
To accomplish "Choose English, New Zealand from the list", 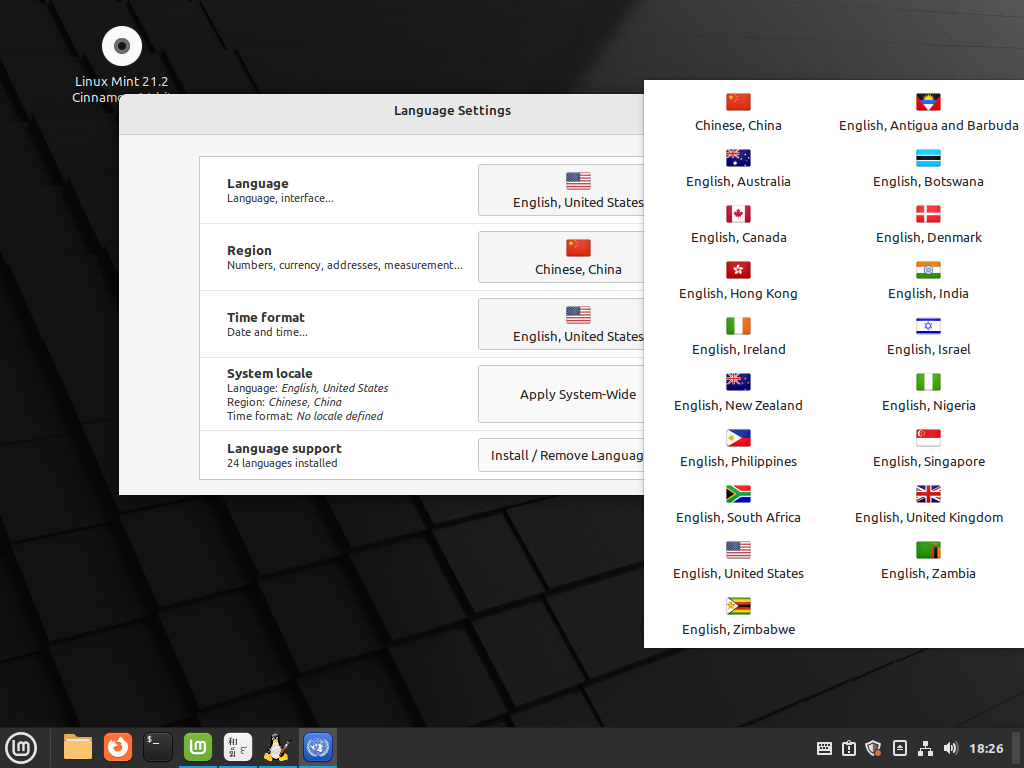I will [738, 392].
